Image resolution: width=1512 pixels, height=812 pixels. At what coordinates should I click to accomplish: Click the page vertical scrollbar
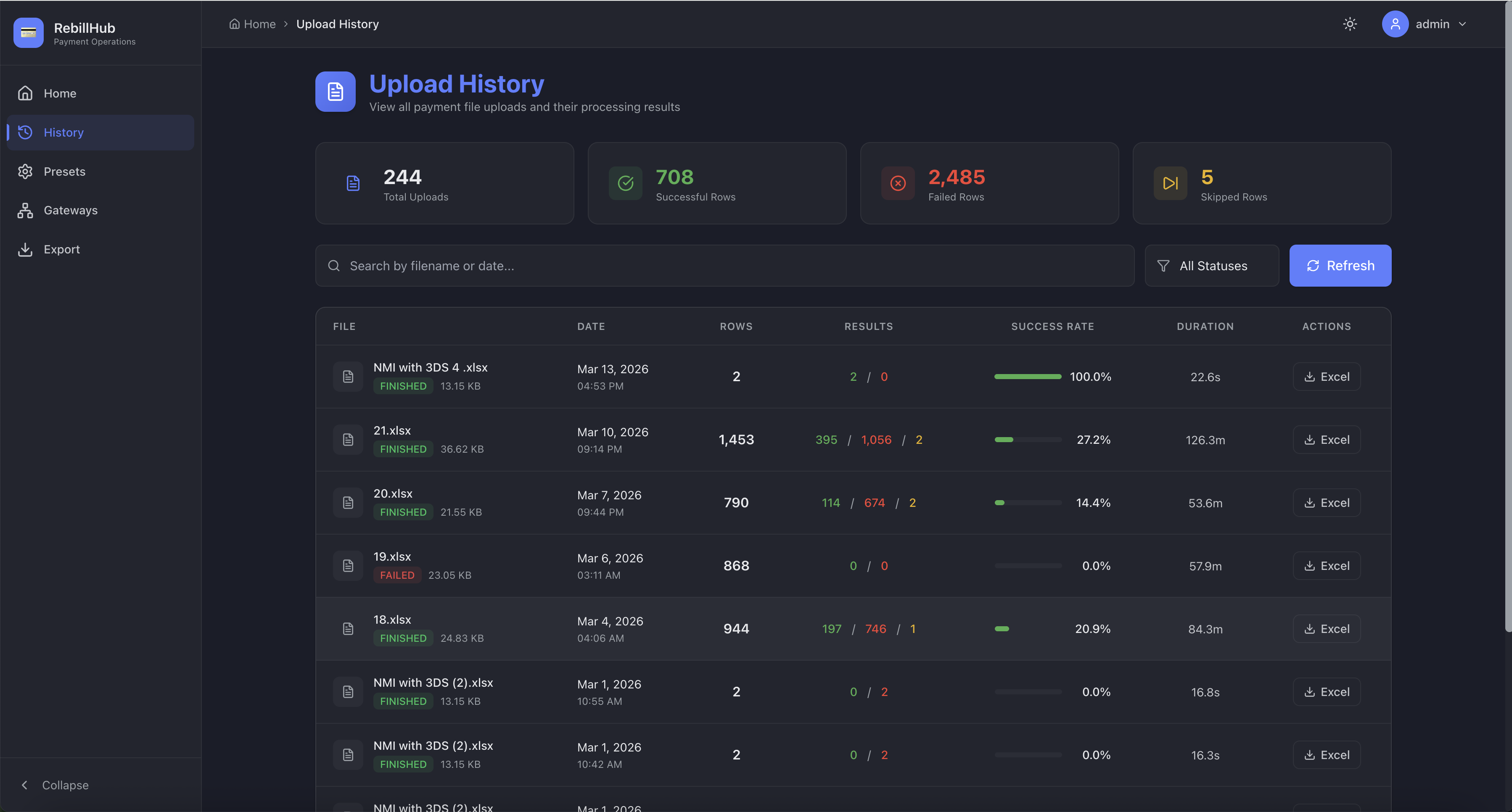1508,317
